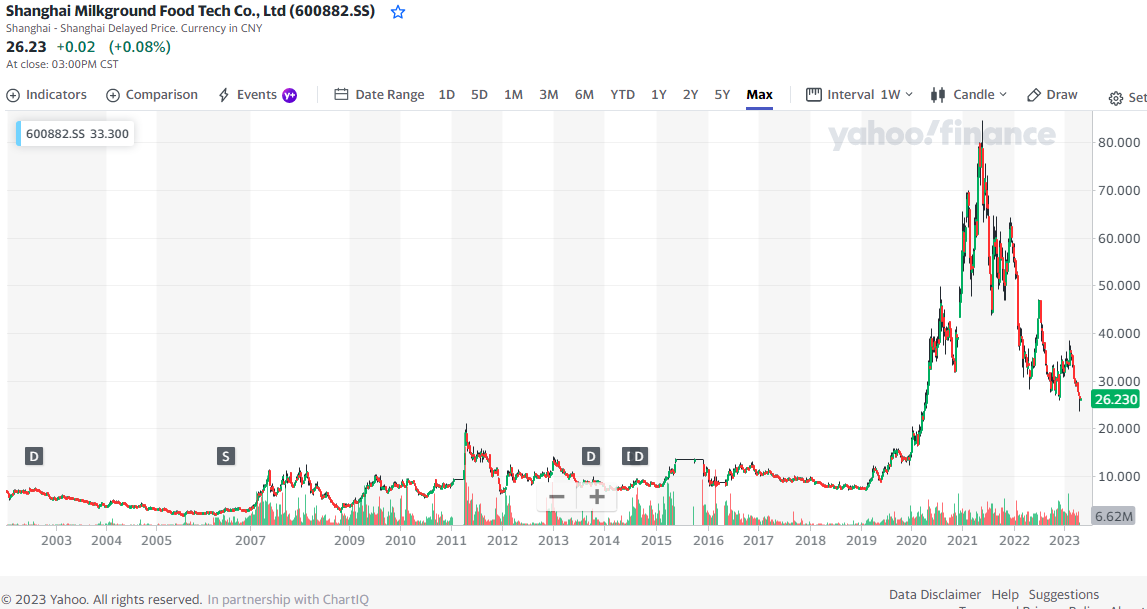Image resolution: width=1147 pixels, height=609 pixels.
Task: Click the percent change (+0.08%) text
Action: 140,47
